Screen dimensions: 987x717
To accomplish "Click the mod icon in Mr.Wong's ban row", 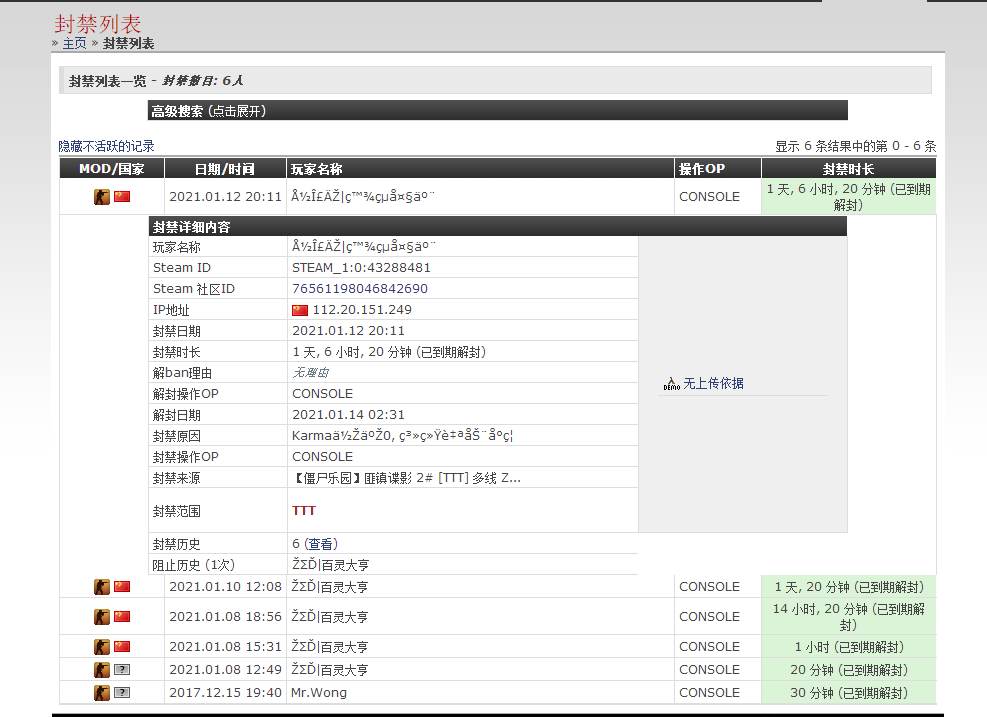I will (102, 692).
